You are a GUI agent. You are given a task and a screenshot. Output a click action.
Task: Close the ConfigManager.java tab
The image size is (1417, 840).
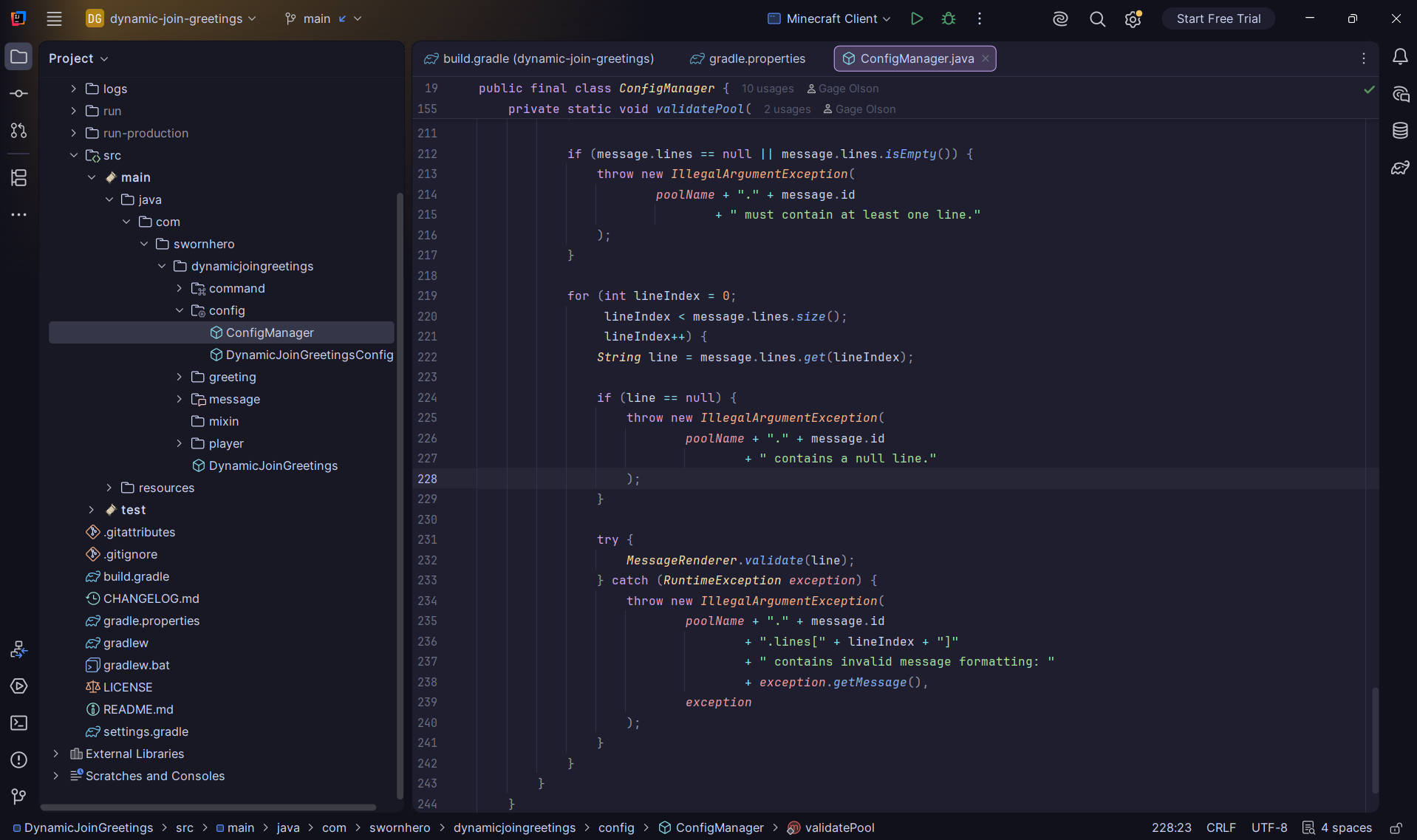[x=985, y=58]
